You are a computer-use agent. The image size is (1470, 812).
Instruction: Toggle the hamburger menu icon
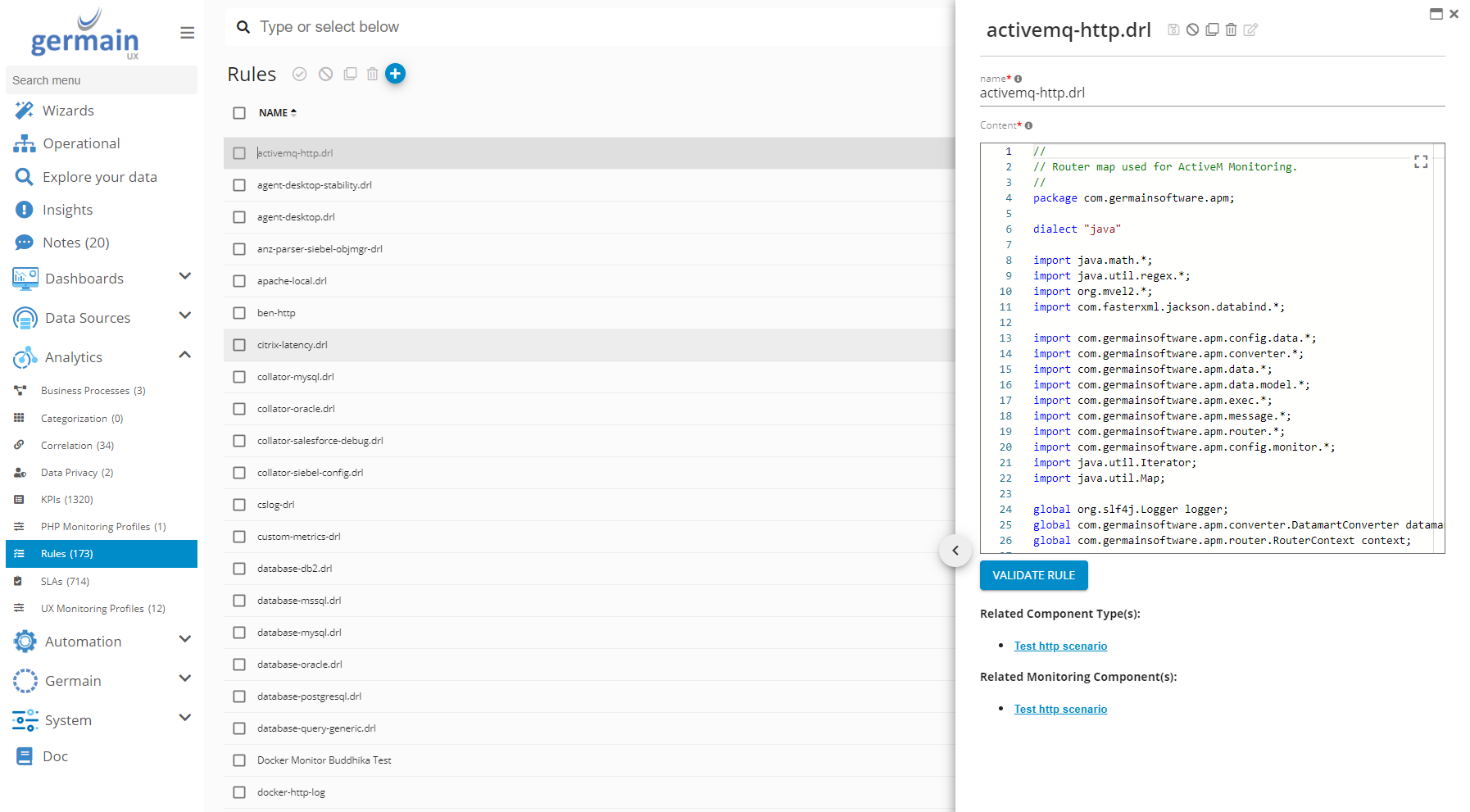(187, 33)
